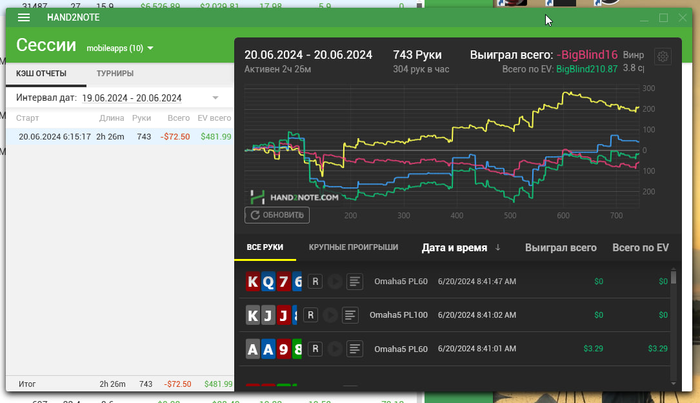This screenshot has width=700, height=403.
Task: Click play icon for KQ76 hand
Action: pos(335,282)
